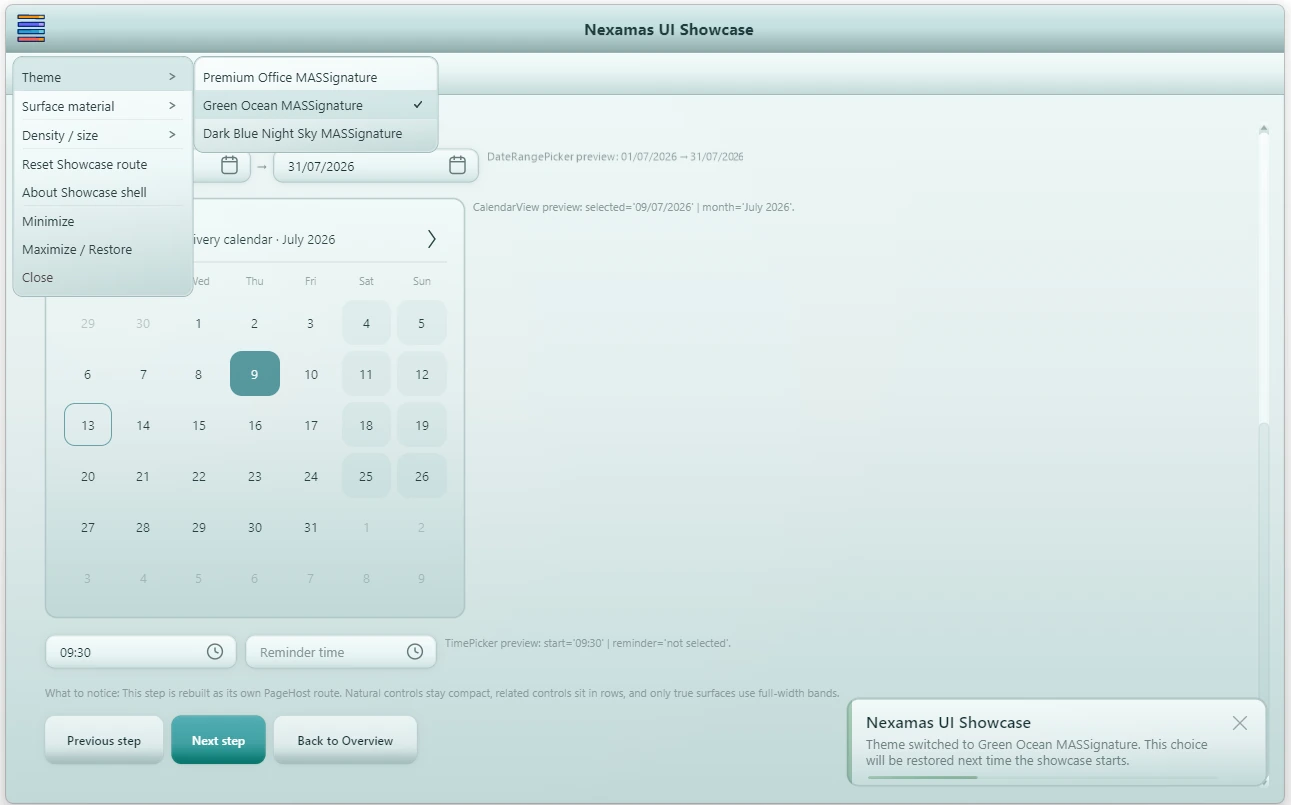
Task: Open About Showcase shell
Action: (102, 192)
